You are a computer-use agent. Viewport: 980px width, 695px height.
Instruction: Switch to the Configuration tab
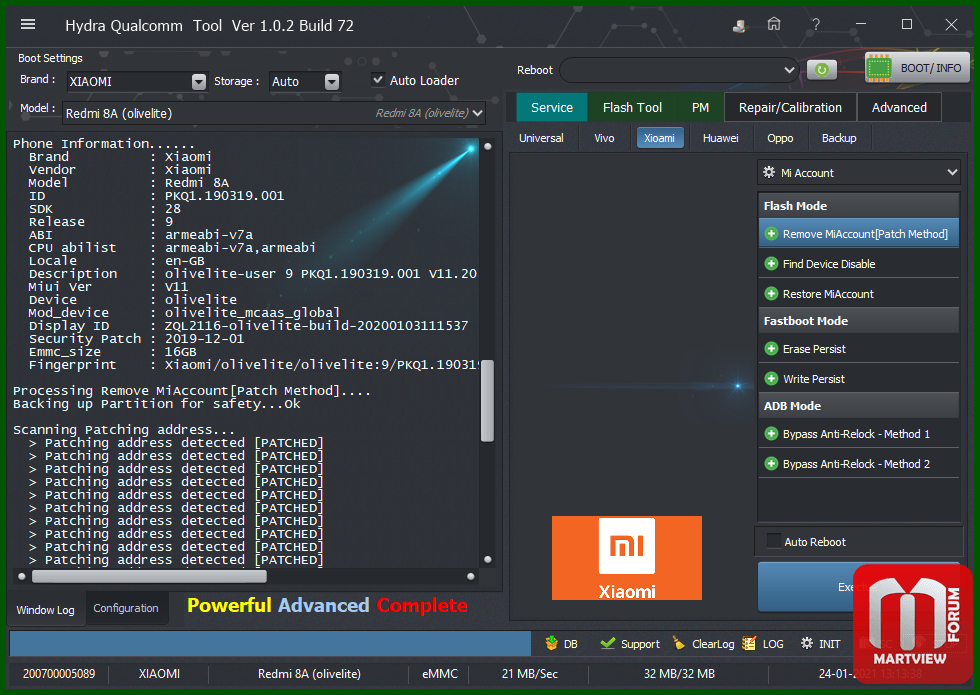(126, 608)
